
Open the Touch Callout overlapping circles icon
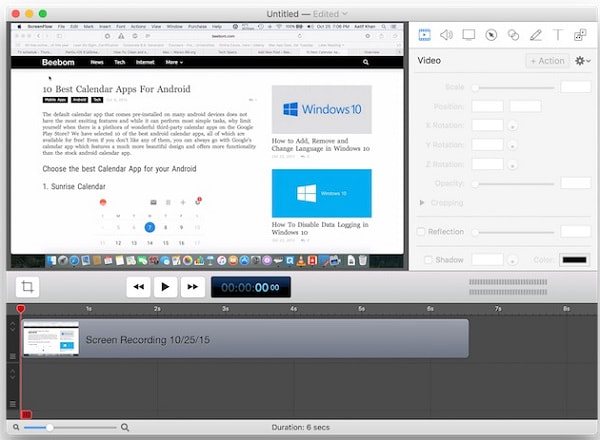click(x=513, y=35)
